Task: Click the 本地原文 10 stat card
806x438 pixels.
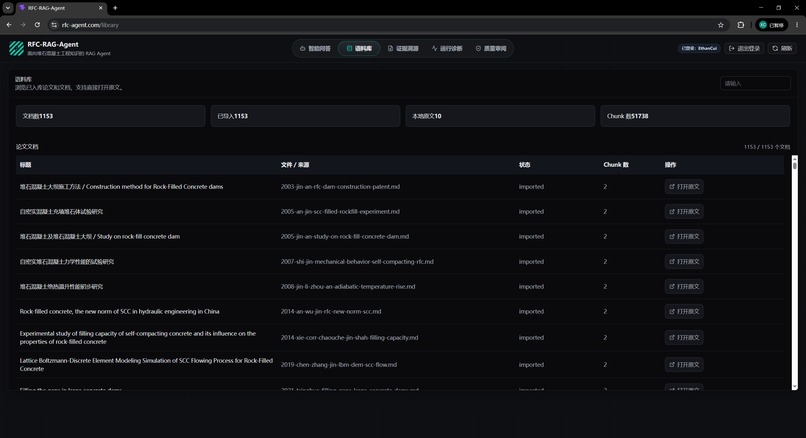Action: (500, 116)
